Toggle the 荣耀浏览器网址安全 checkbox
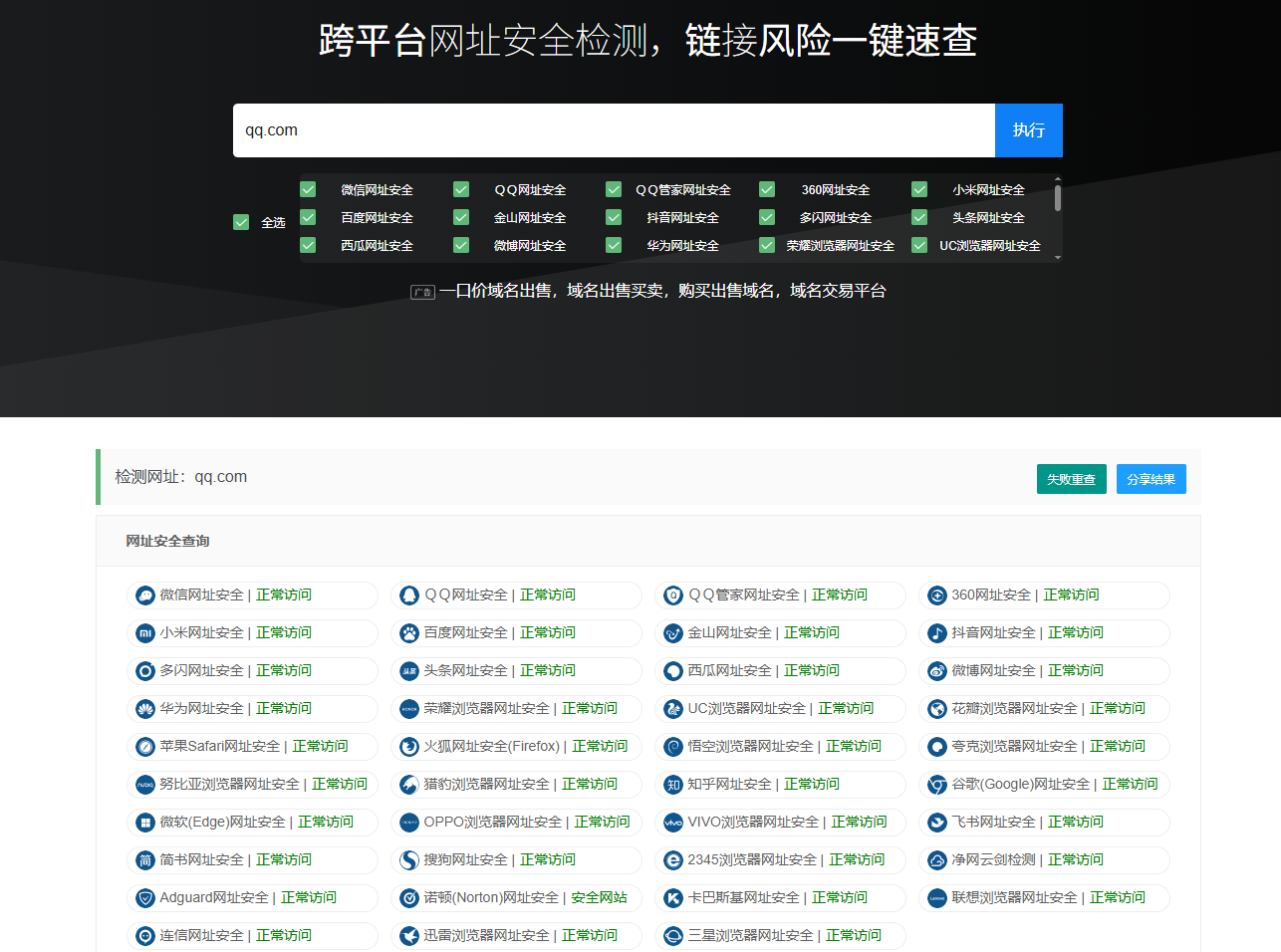Image resolution: width=1281 pixels, height=952 pixels. click(767, 245)
